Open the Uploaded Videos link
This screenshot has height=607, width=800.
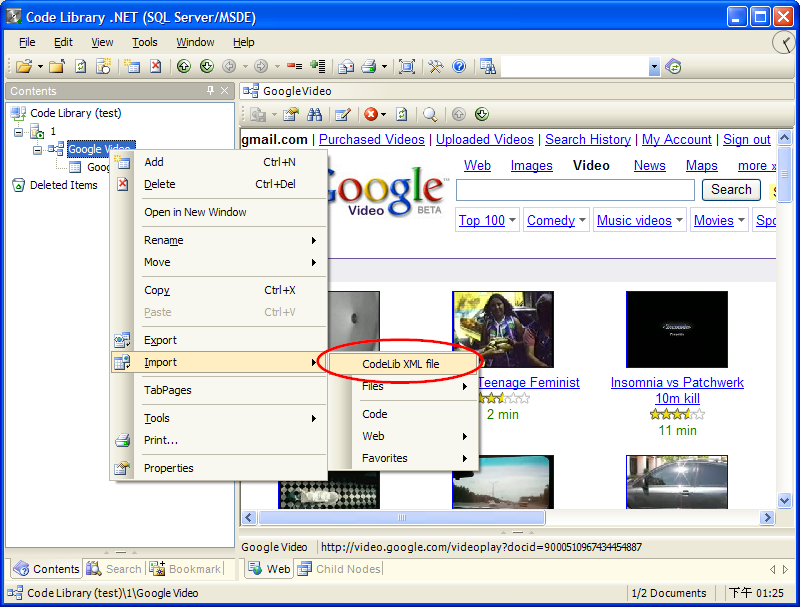(485, 139)
